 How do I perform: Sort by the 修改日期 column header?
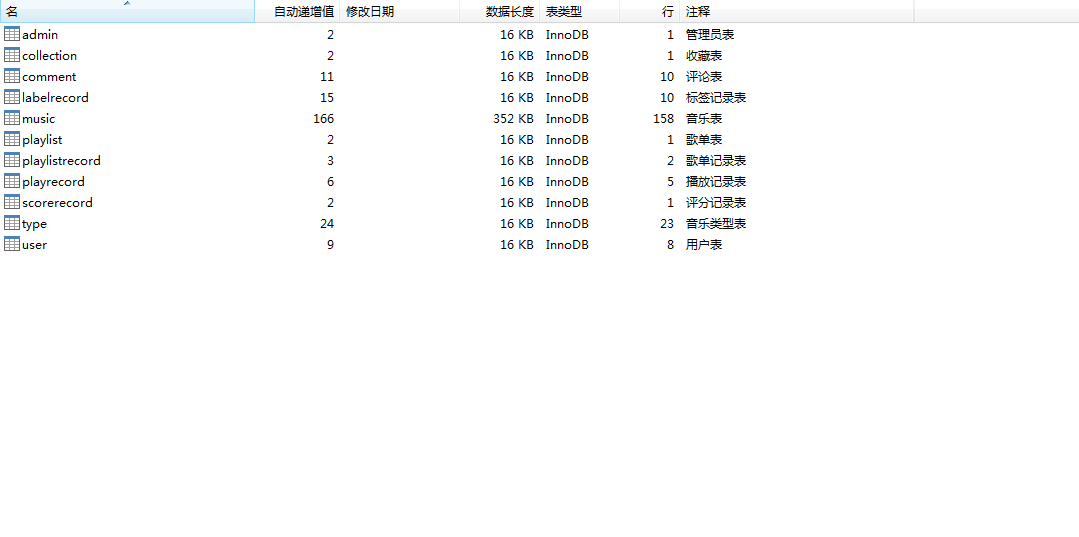click(x=399, y=12)
